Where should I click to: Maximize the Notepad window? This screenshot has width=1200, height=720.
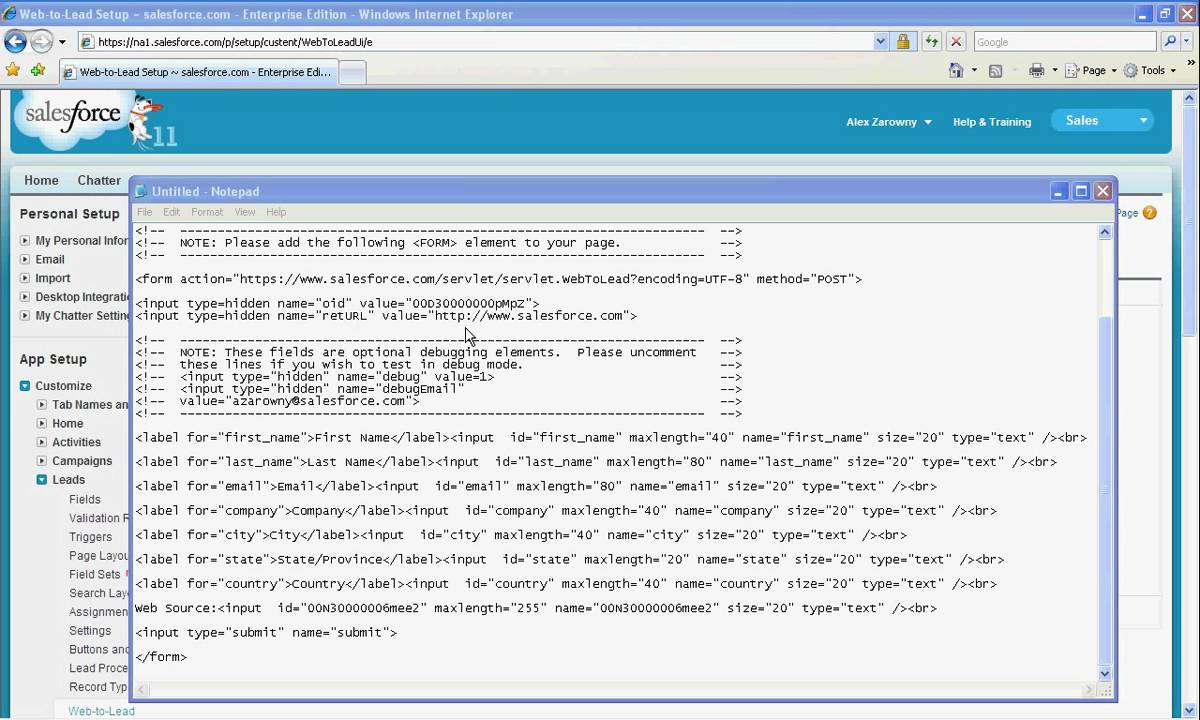click(x=1081, y=191)
